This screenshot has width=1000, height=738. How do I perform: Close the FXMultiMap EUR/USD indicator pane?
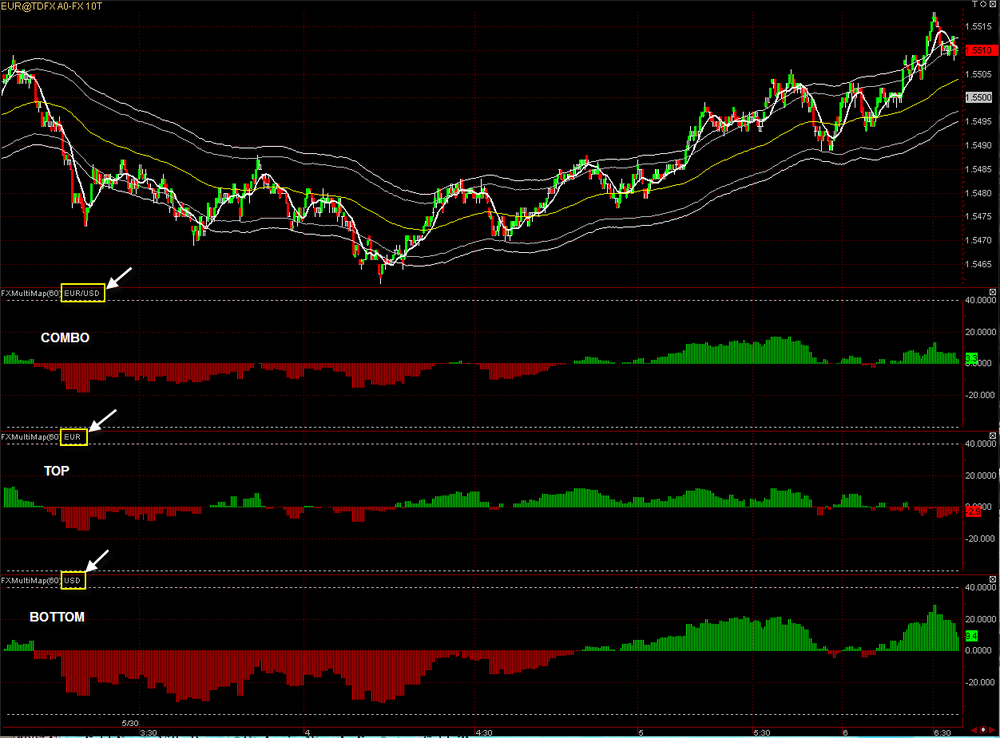pos(992,292)
